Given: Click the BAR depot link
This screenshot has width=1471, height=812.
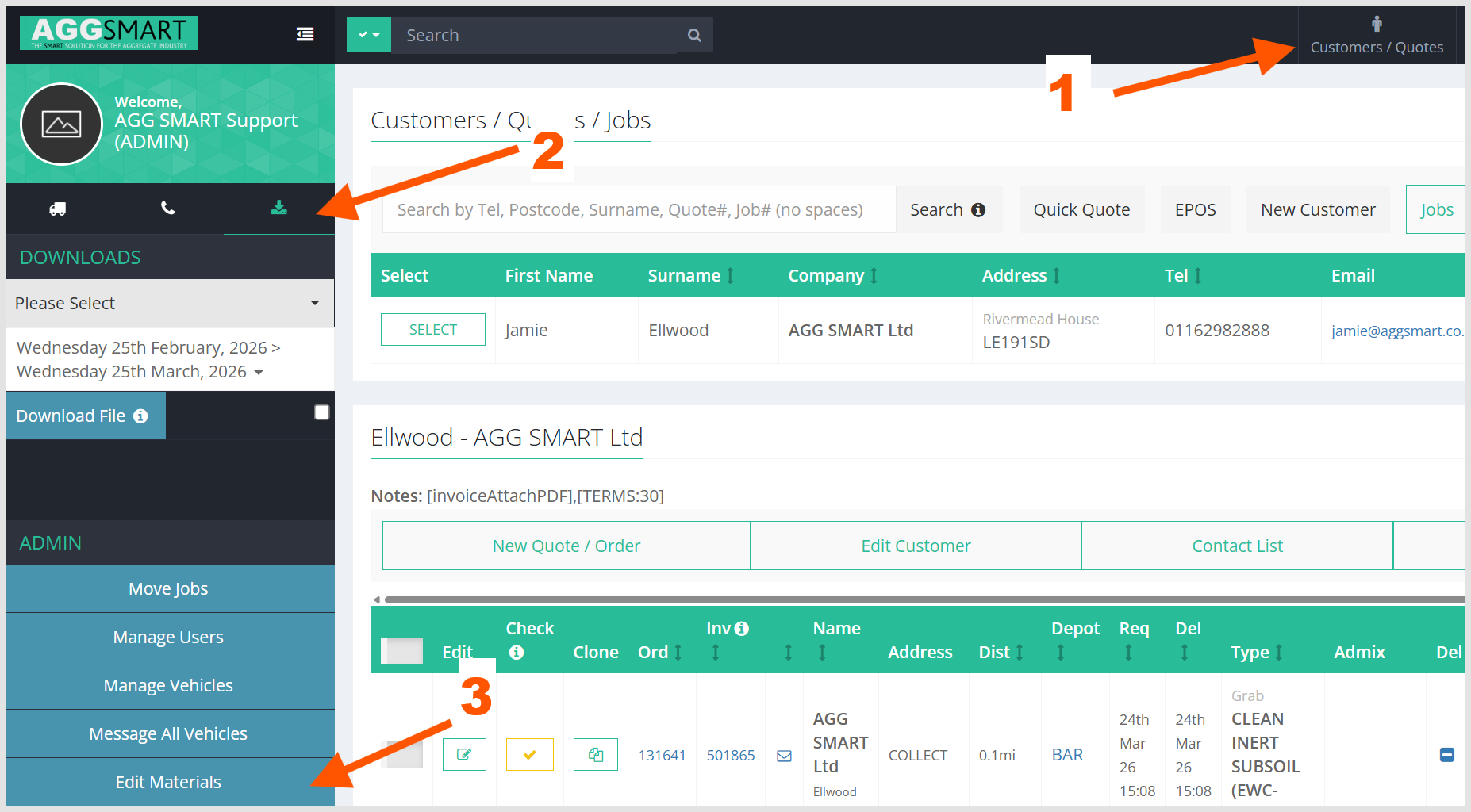Looking at the screenshot, I should point(1067,755).
